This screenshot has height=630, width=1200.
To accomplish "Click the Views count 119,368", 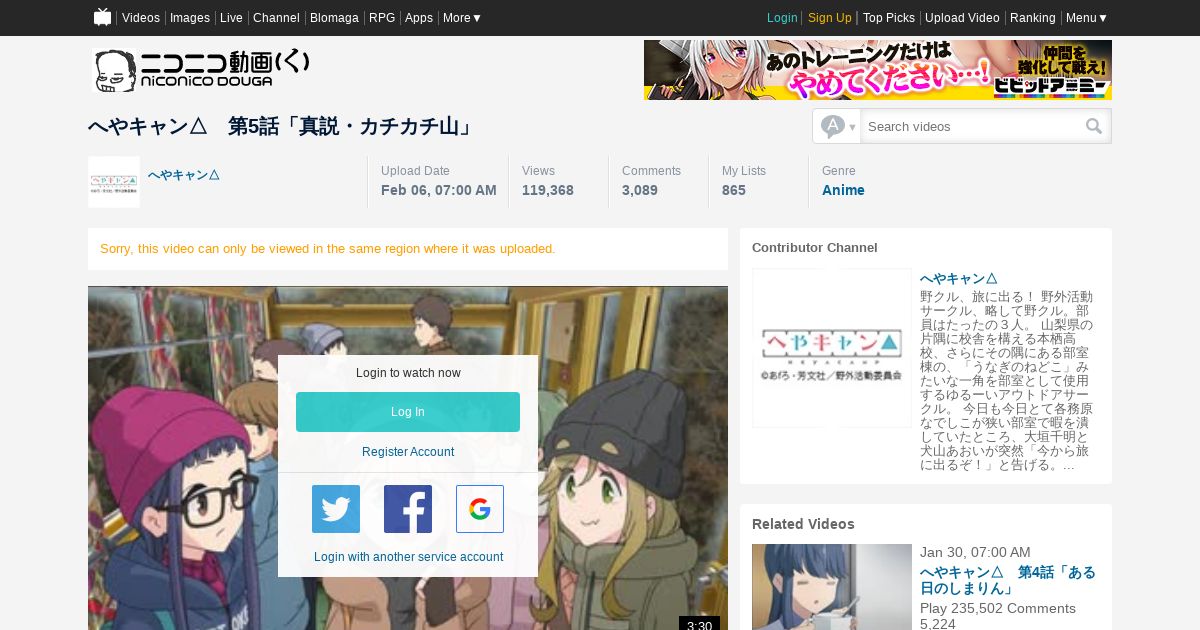I will click(548, 190).
